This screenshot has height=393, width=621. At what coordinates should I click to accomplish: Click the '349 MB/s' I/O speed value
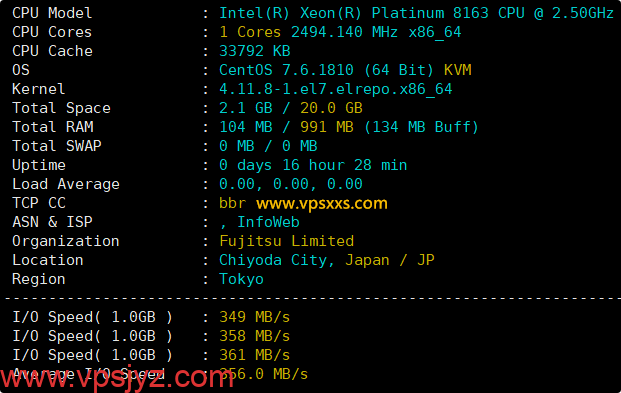254,317
